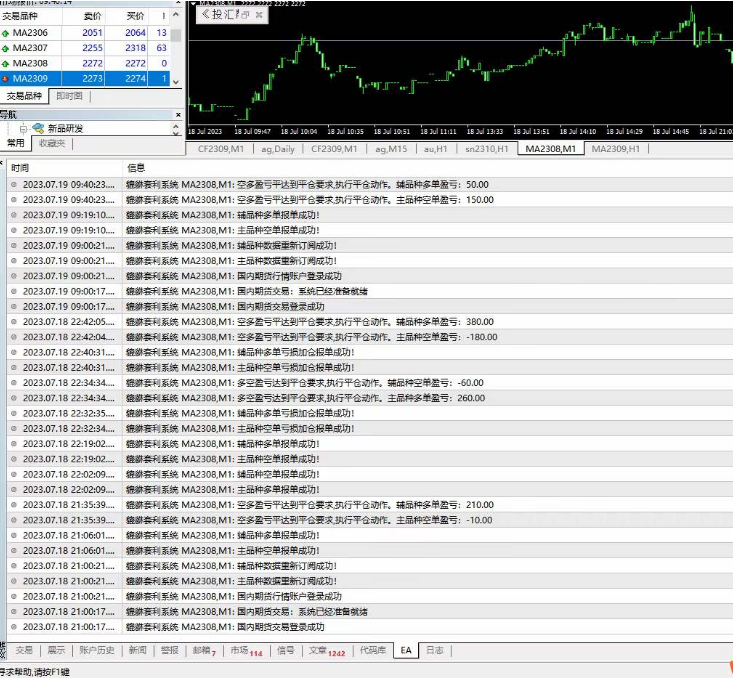Screen dimensions: 740x680
Task: Open the 展示 terminal tab
Action: click(x=56, y=651)
